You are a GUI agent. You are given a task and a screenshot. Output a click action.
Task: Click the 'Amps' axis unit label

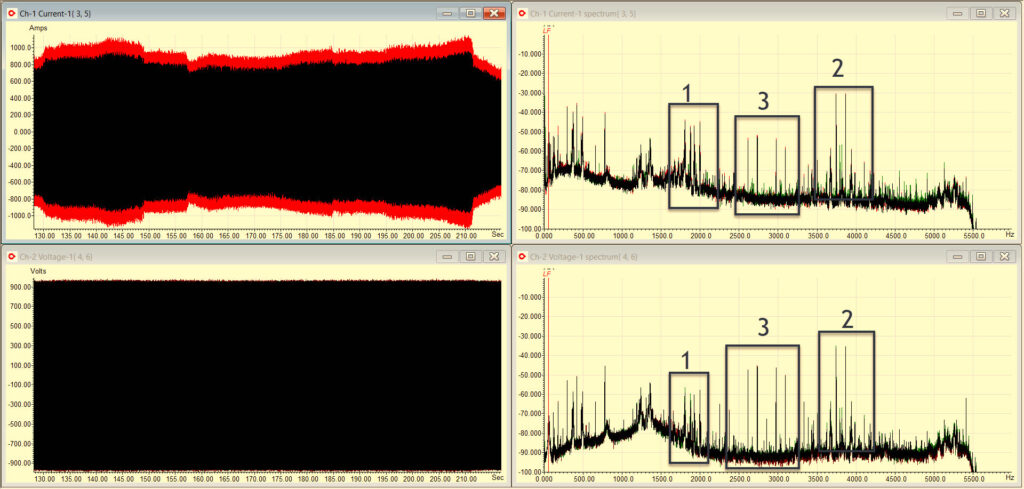coord(38,28)
